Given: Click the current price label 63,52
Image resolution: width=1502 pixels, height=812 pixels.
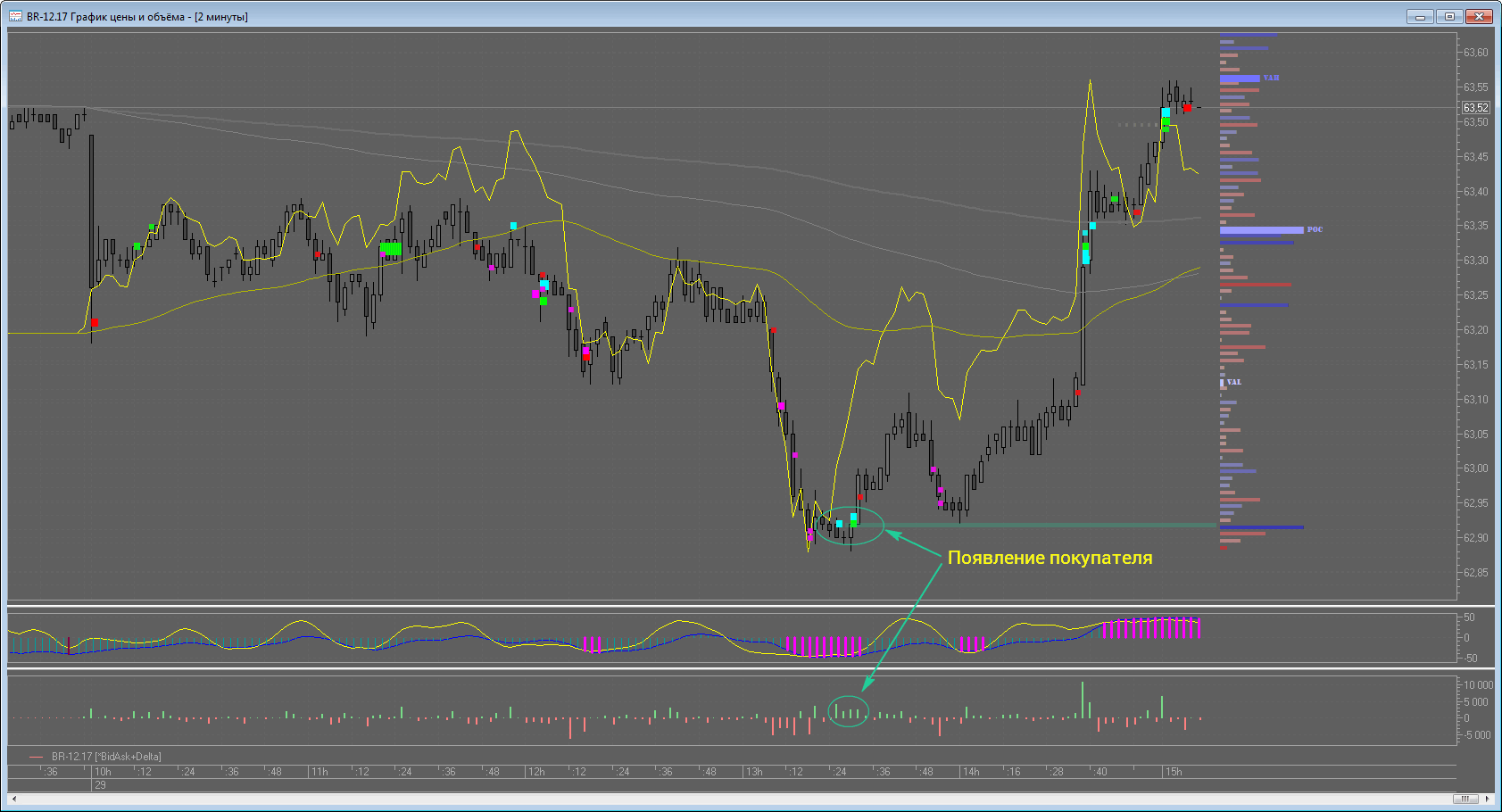Looking at the screenshot, I should [x=1475, y=108].
